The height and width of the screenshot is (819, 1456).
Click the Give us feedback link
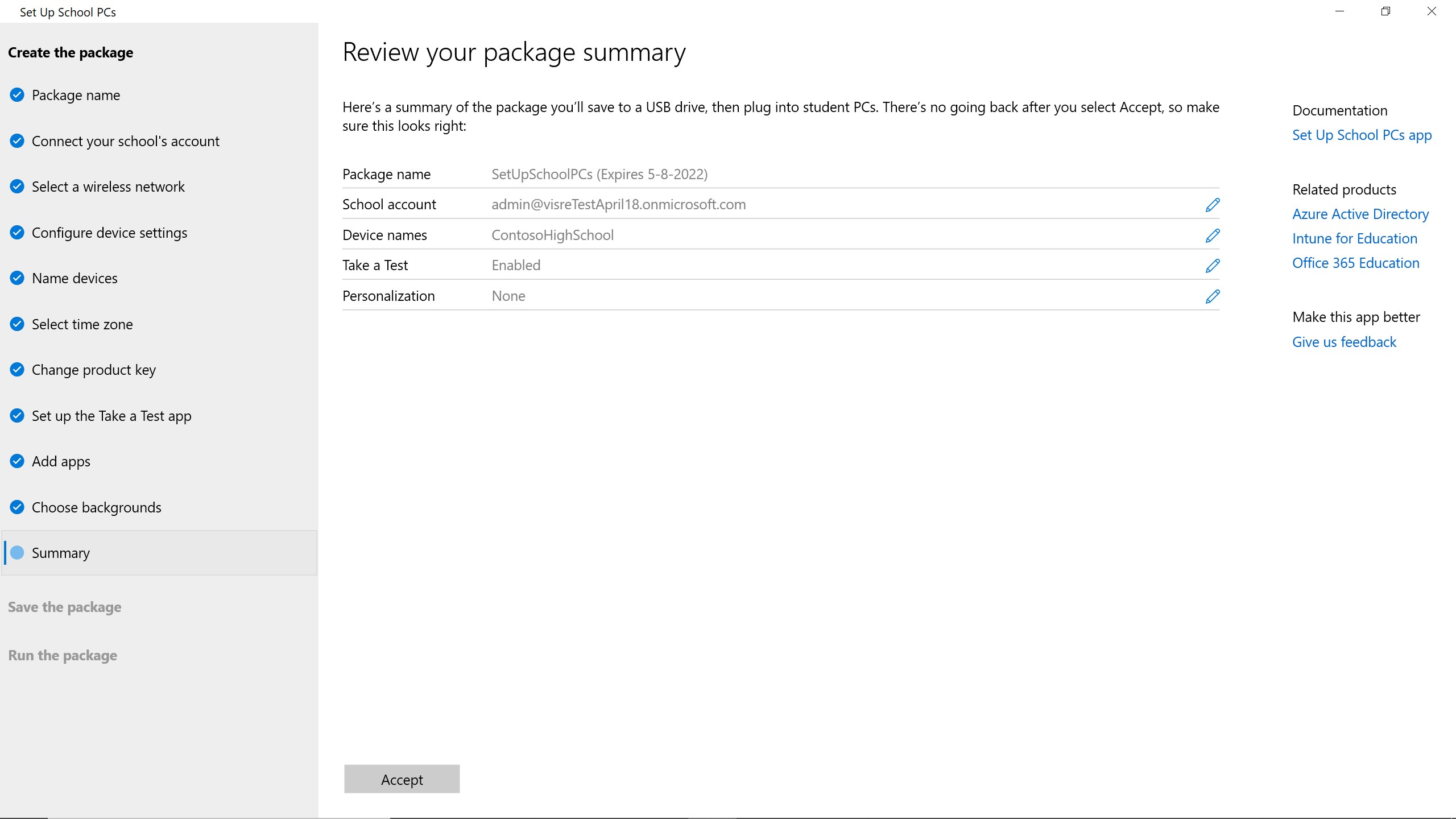[x=1343, y=341]
